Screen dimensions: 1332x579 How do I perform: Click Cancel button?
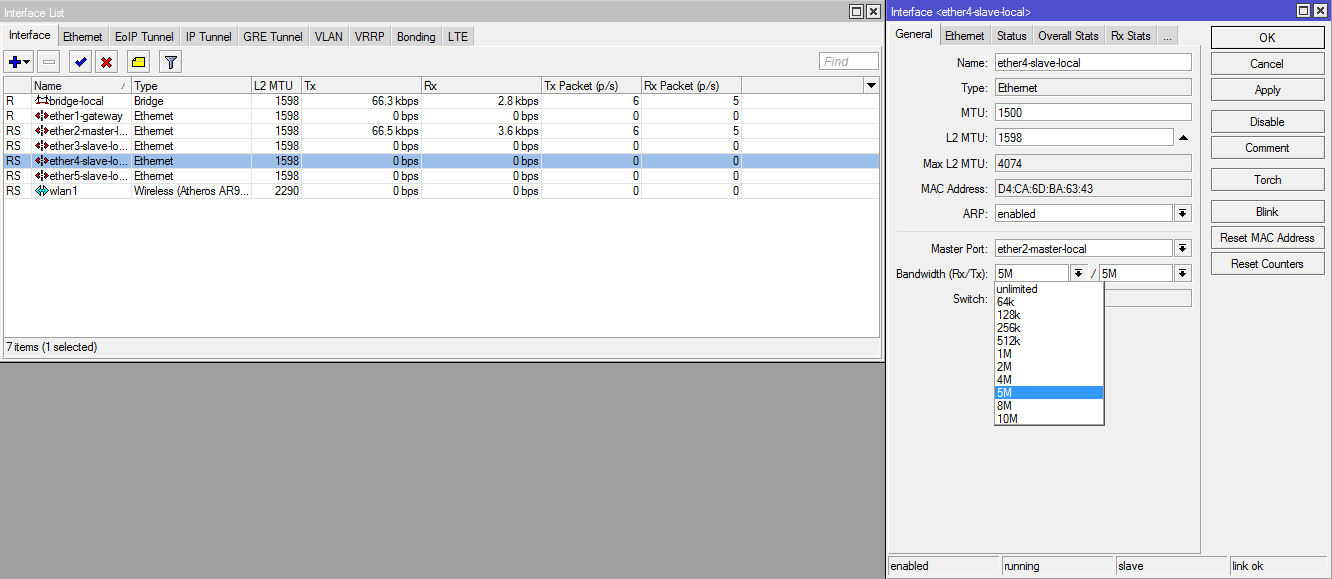point(1267,63)
